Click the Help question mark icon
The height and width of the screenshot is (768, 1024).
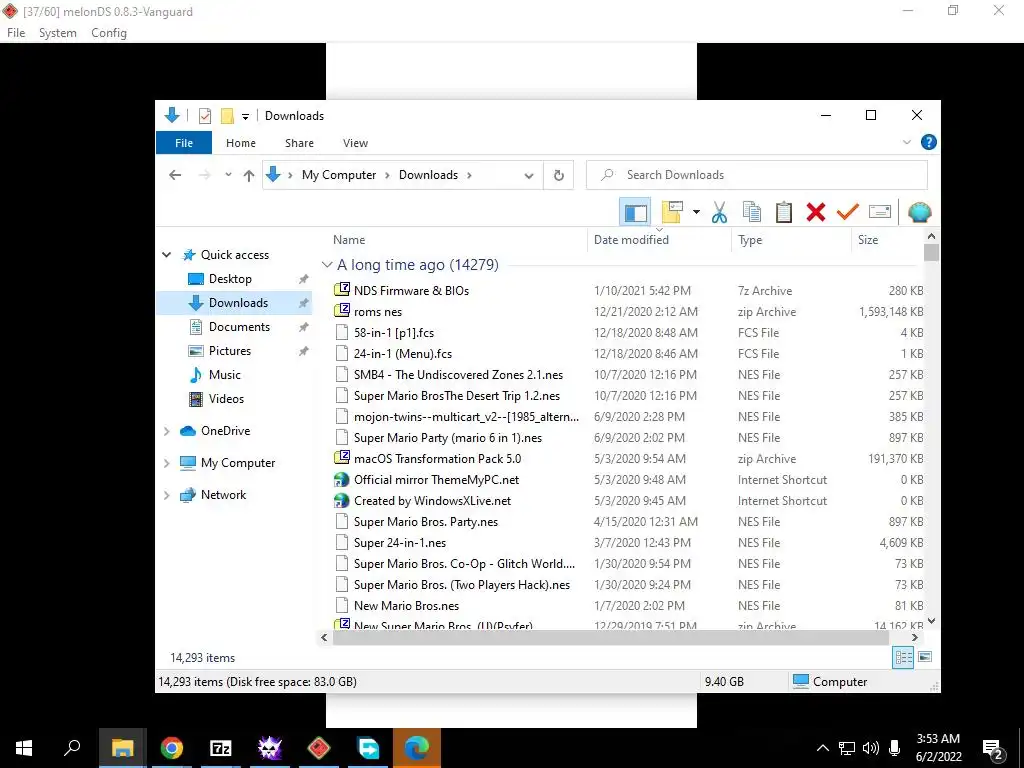(928, 142)
